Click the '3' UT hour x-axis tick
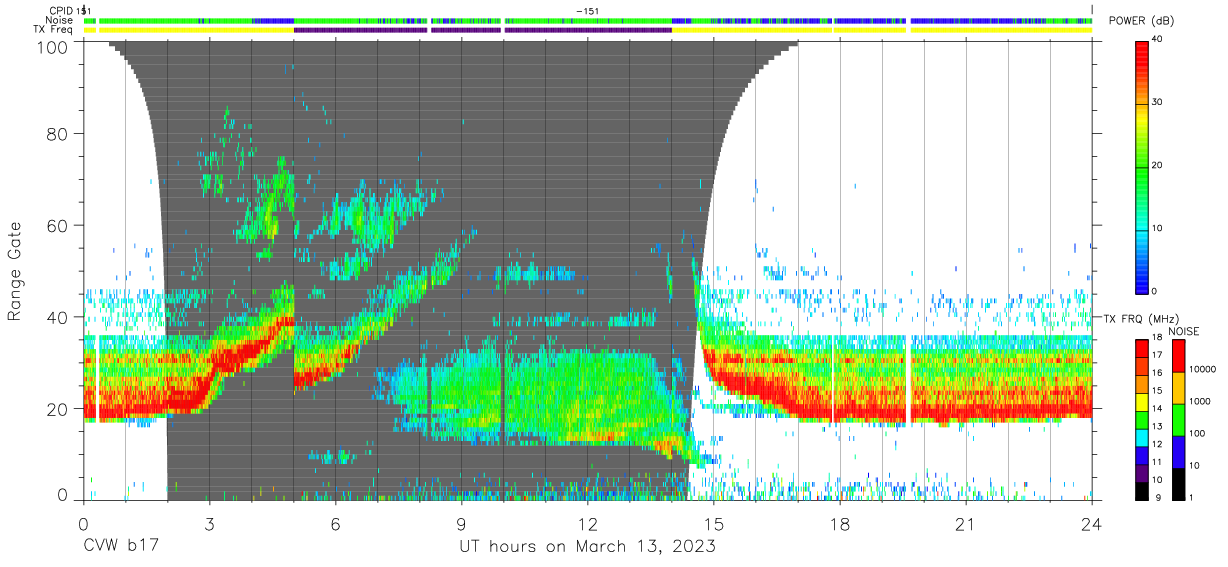Screen dimensions: 1228x567 210,523
